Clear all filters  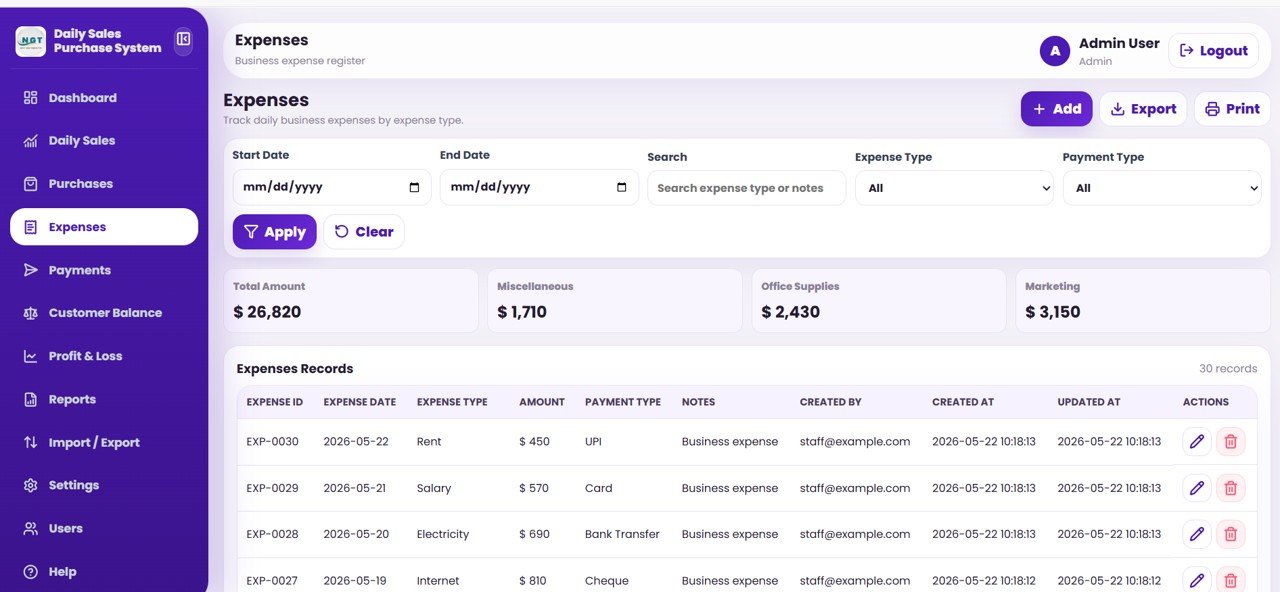[x=364, y=232]
